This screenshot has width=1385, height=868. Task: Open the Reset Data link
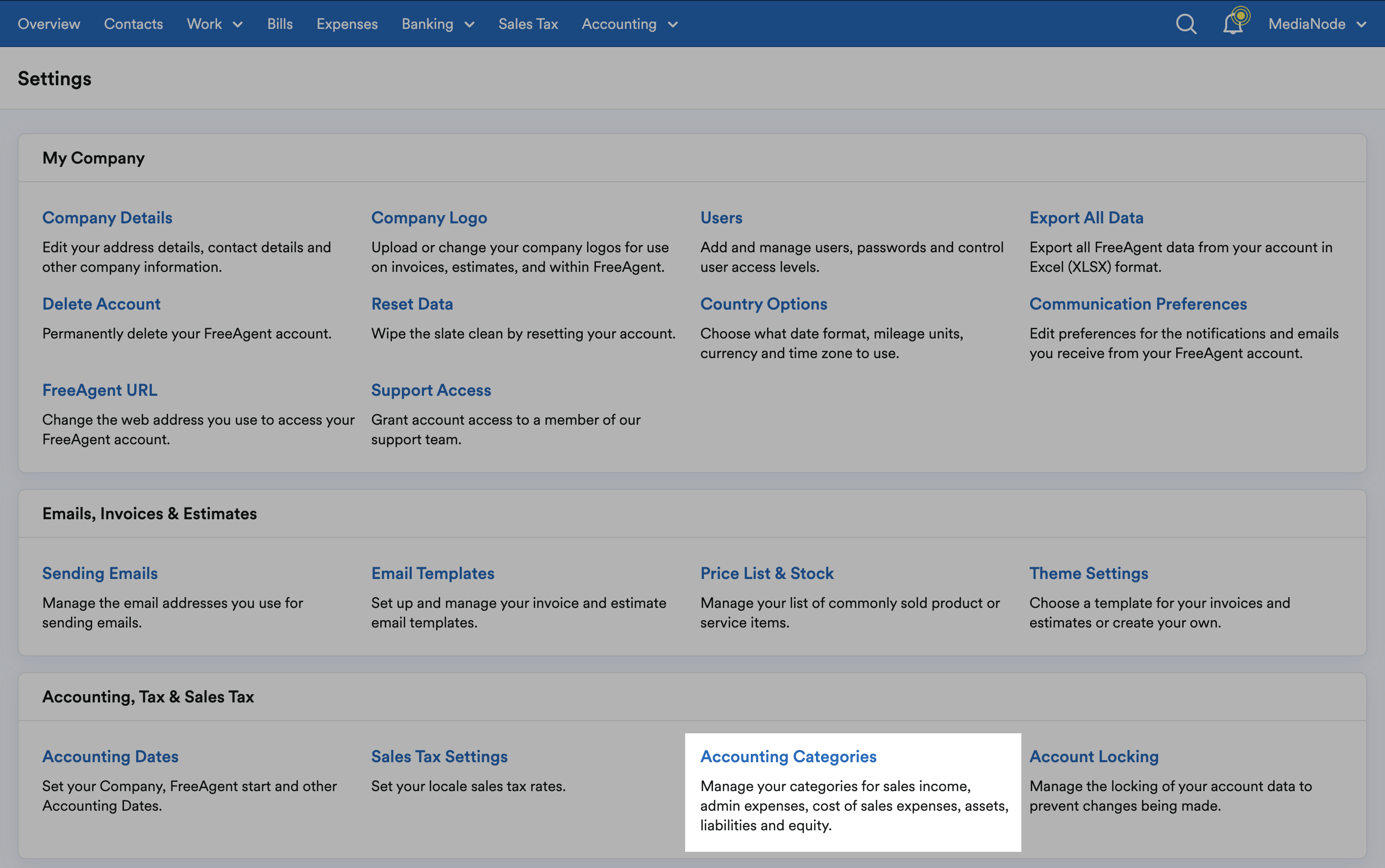coord(412,304)
